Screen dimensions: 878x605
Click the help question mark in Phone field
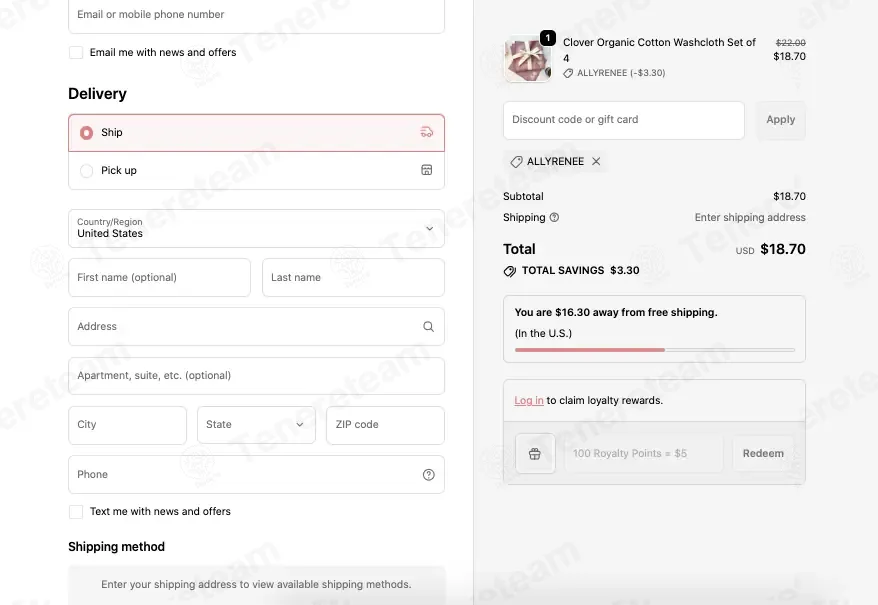point(428,474)
